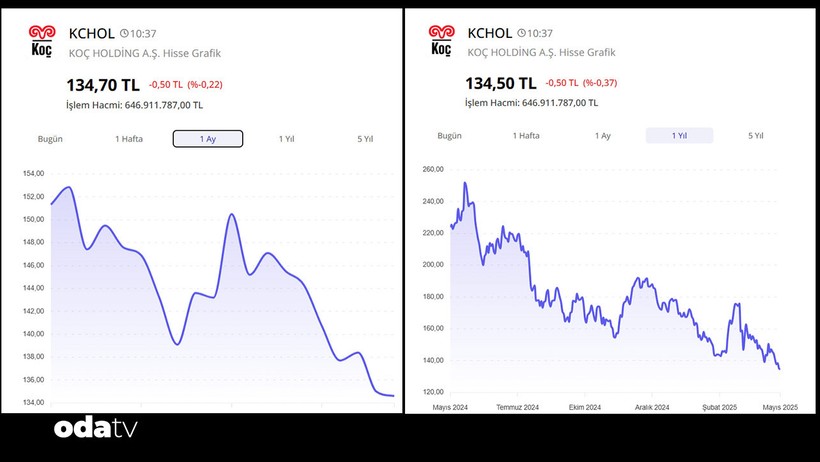
Task: Choose the 1 Ay tab in right panel
Action: click(603, 135)
